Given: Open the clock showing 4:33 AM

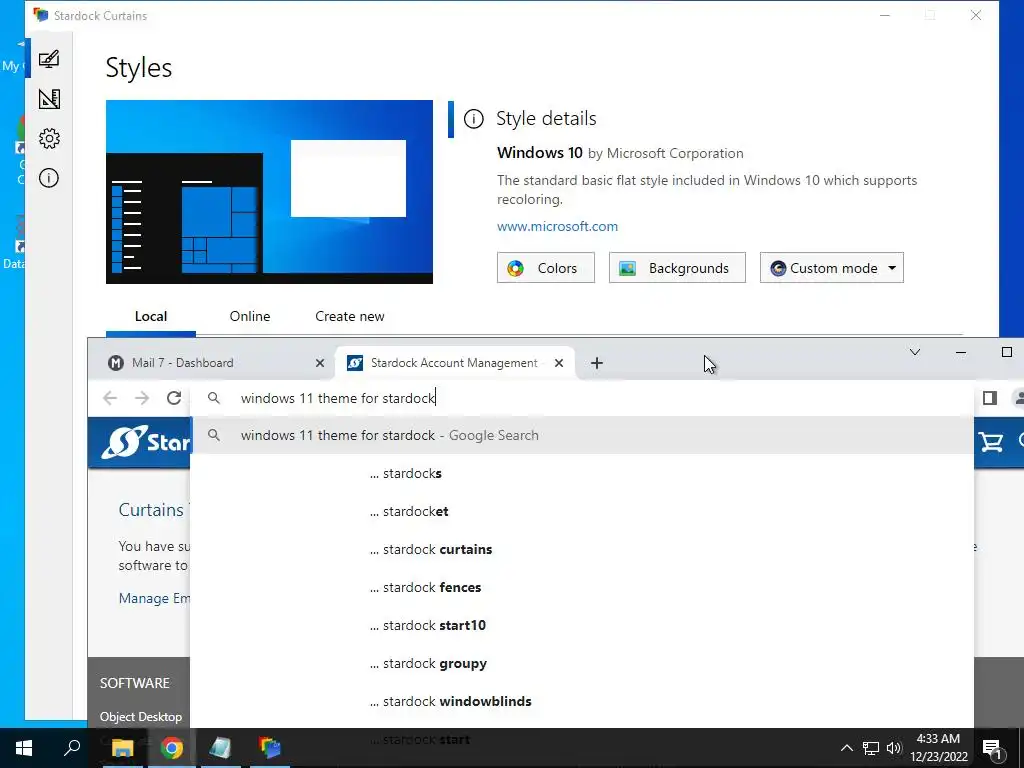Looking at the screenshot, I should [x=938, y=748].
